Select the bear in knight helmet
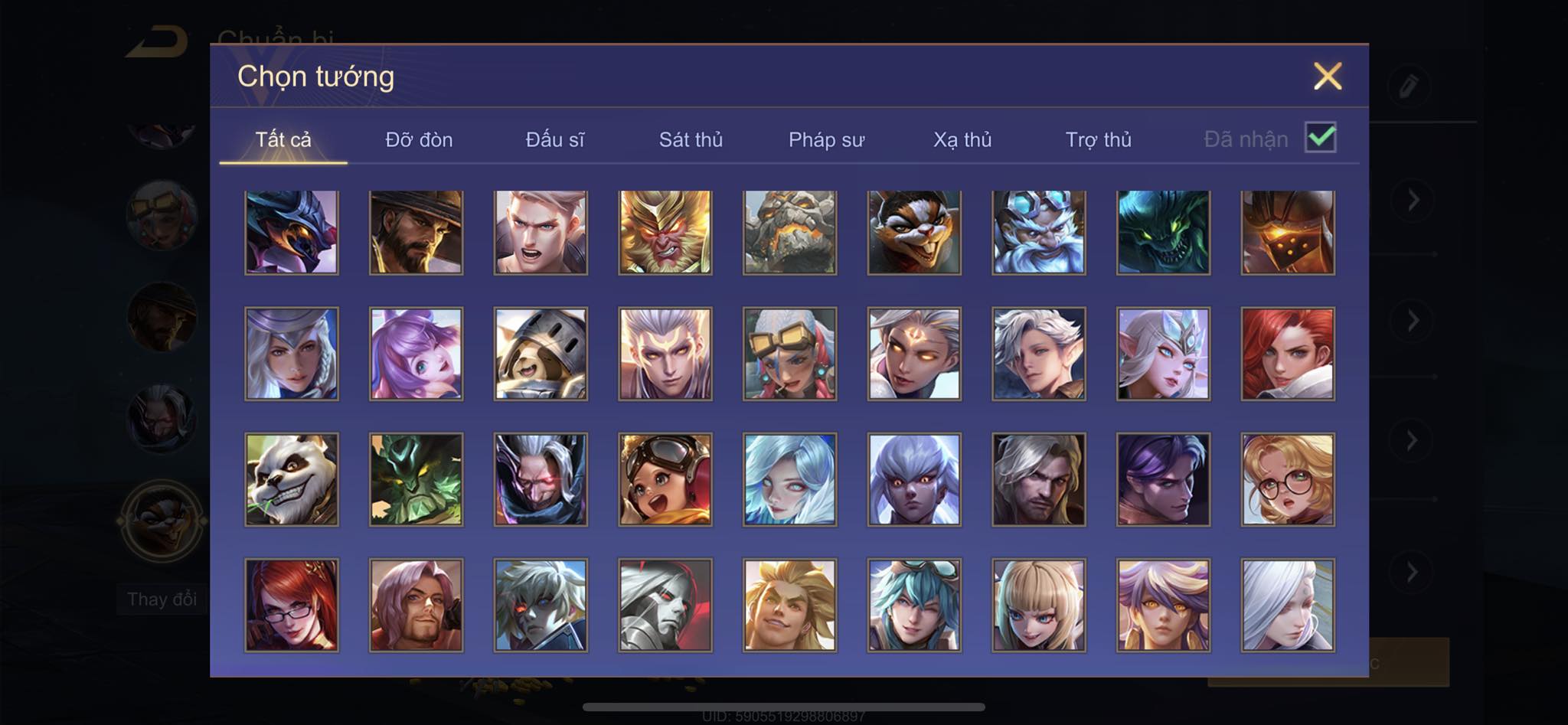1568x725 pixels. [x=541, y=354]
